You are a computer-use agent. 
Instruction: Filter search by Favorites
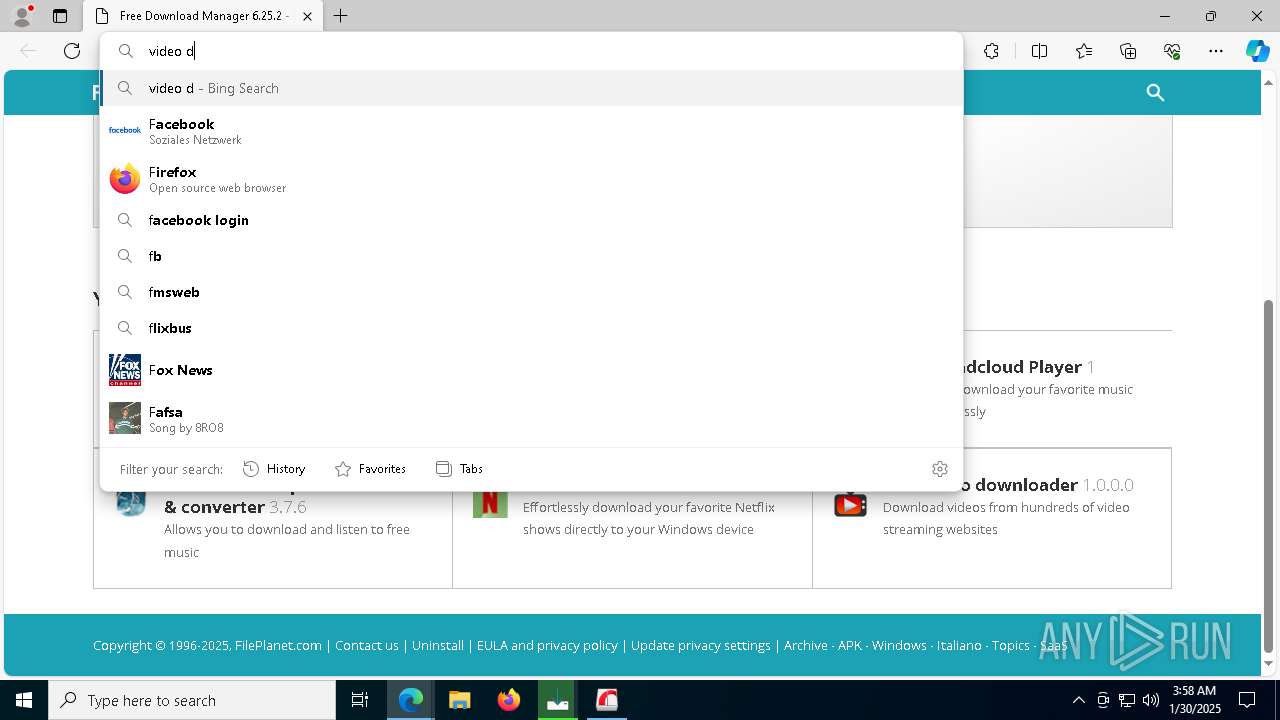(370, 469)
